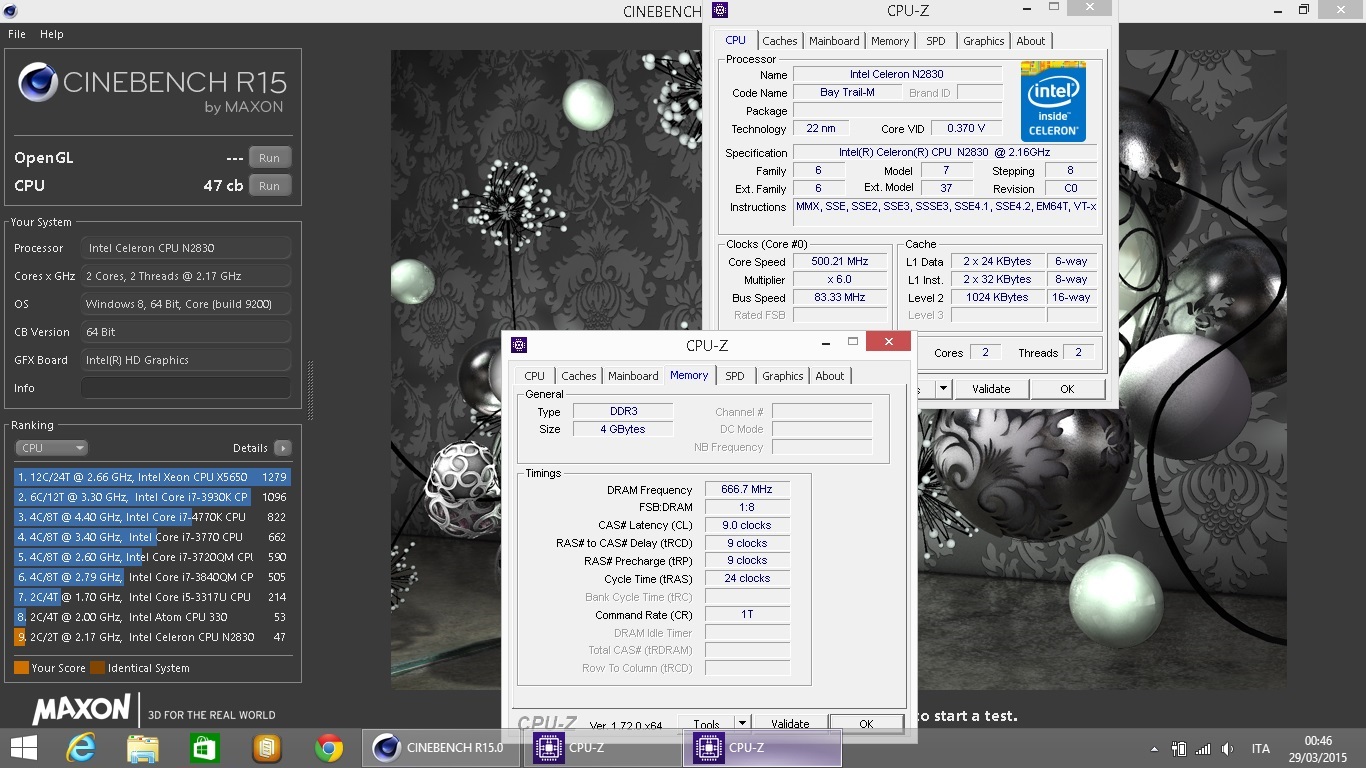Select ranking row Intel Xeon CPU X5650
This screenshot has width=1366, height=768.
click(x=152, y=477)
